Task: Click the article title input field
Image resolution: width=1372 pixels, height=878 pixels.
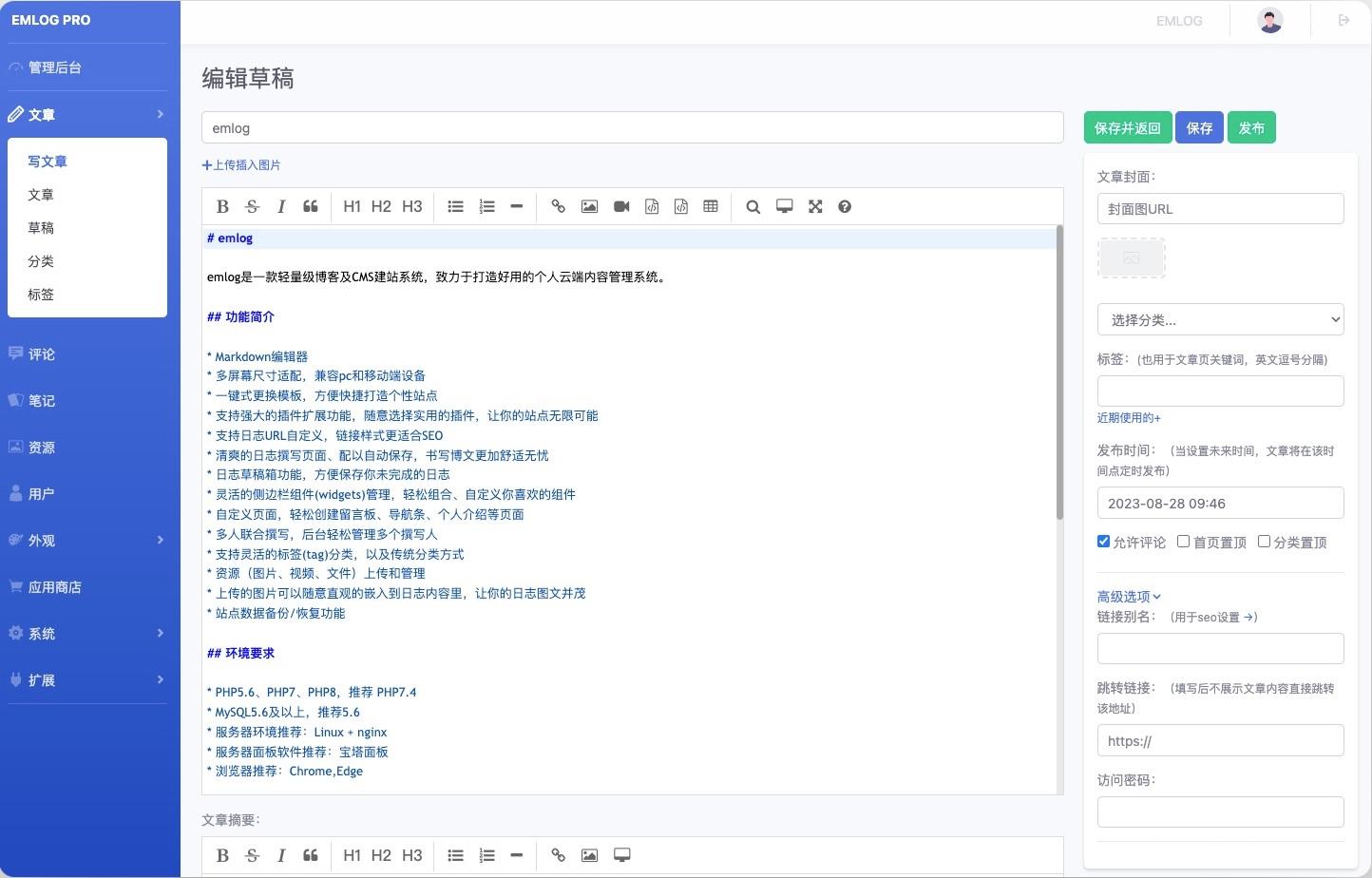Action: pyautogui.click(x=633, y=127)
